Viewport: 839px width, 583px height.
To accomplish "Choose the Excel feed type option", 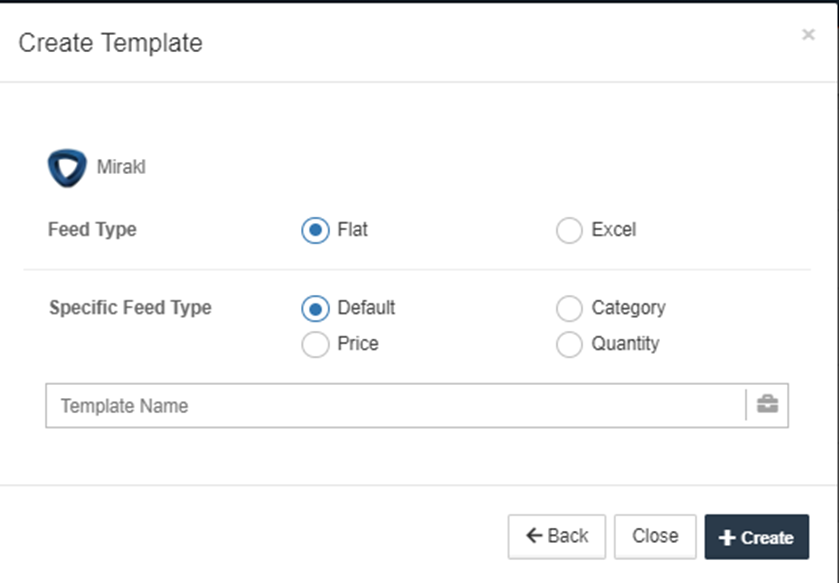I will pyautogui.click(x=569, y=230).
